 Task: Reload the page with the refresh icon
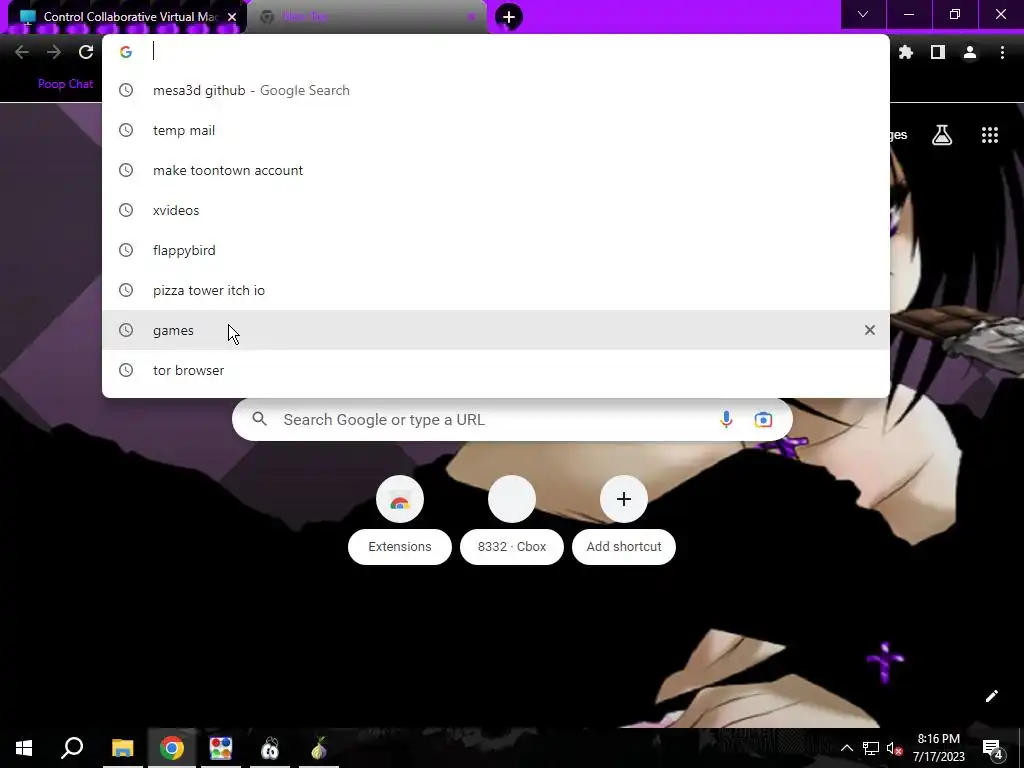click(86, 52)
